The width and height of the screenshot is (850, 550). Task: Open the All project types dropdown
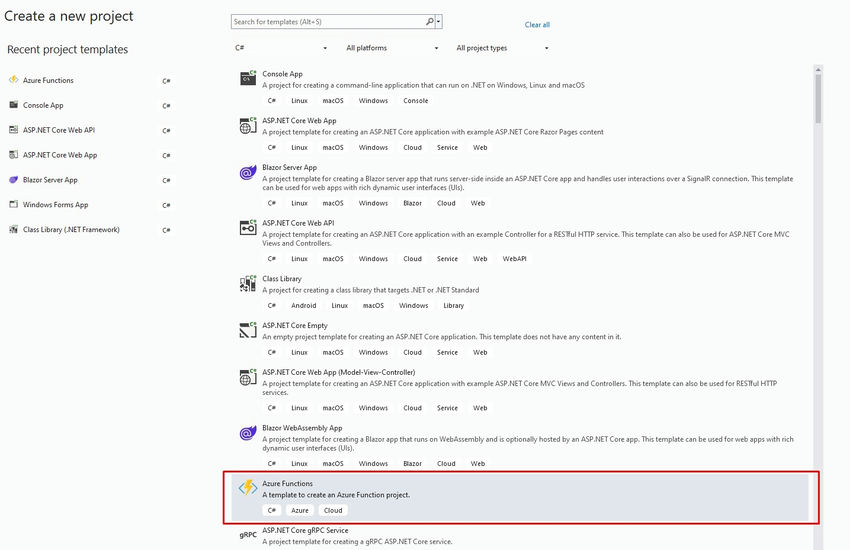[502, 48]
